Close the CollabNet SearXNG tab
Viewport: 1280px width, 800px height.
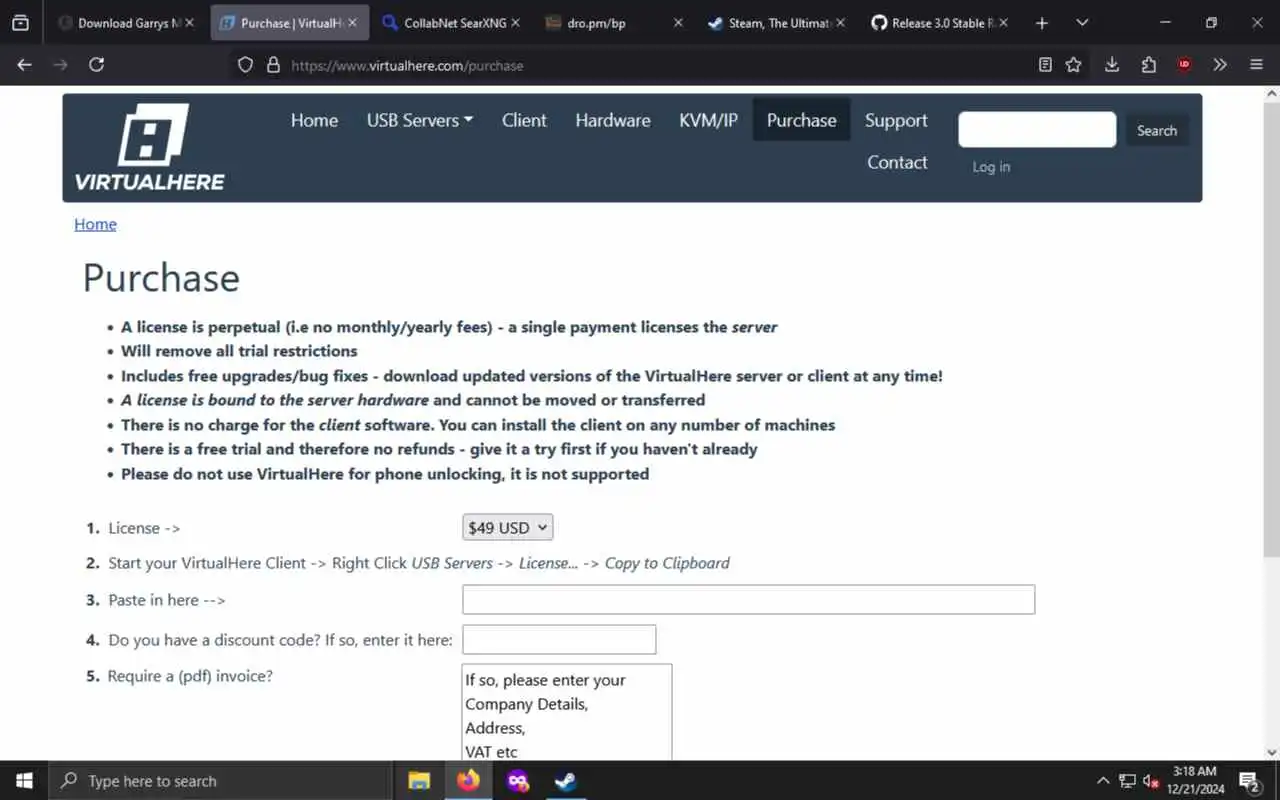pyautogui.click(x=515, y=22)
